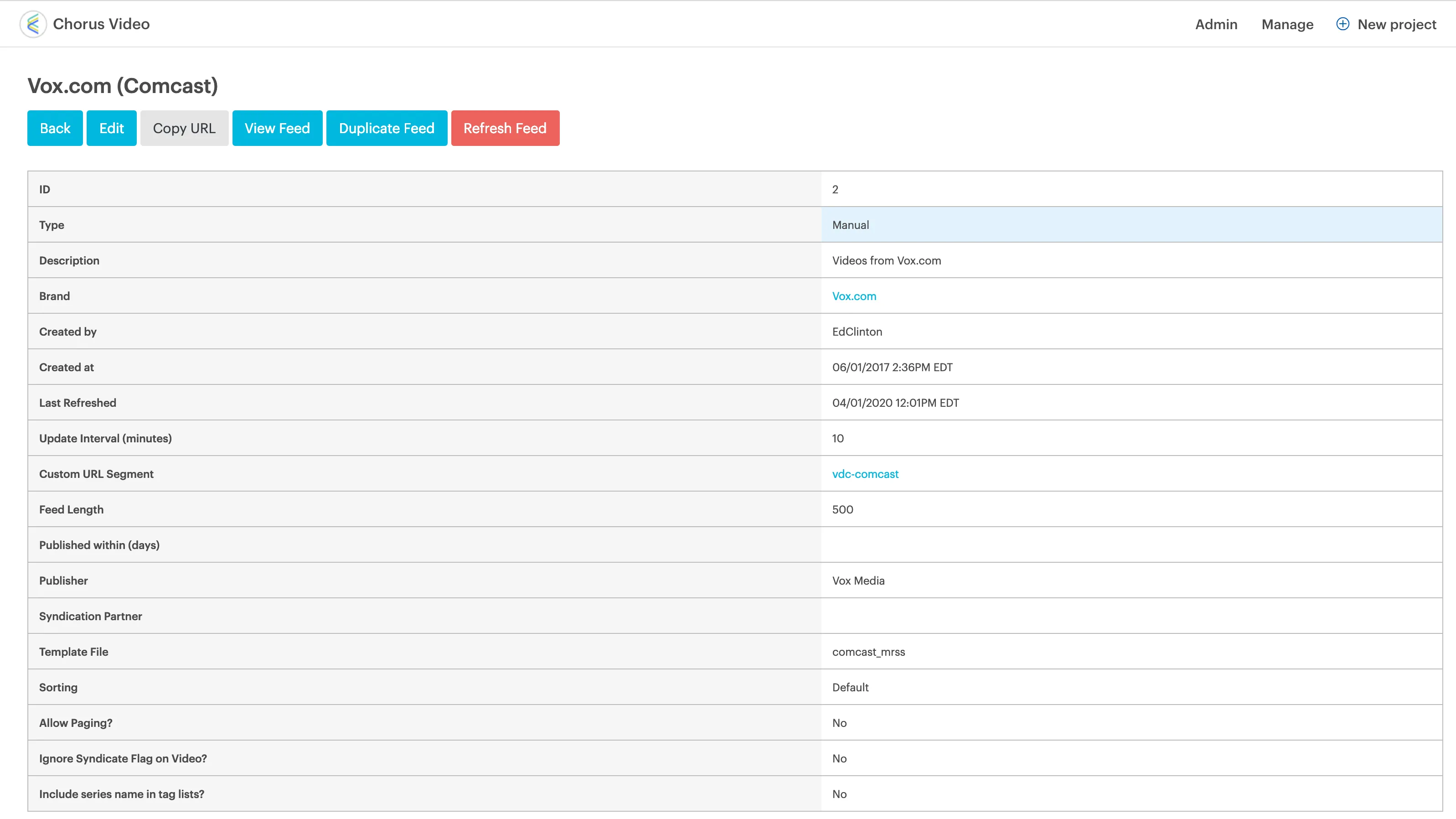Click the Chorus Video logo icon
Image resolution: width=1456 pixels, height=819 pixels.
point(33,24)
